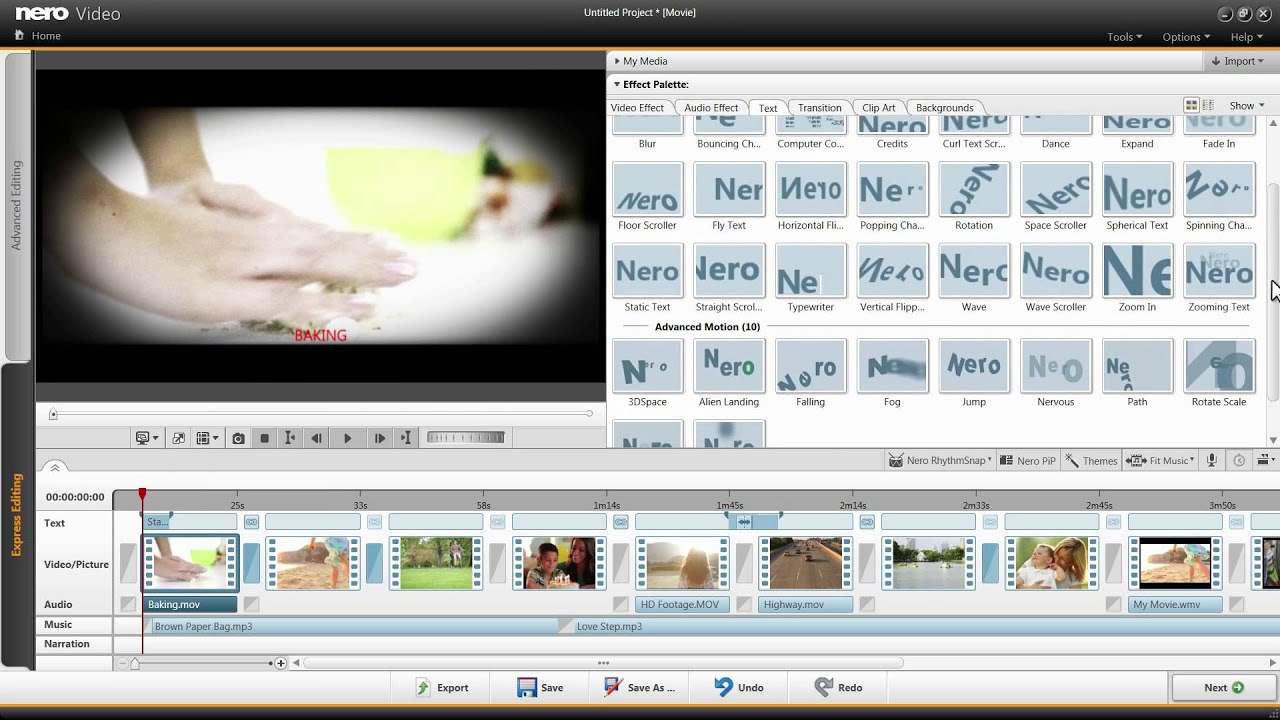Viewport: 1280px width, 720px height.
Task: Select the Jump text effect
Action: (x=974, y=374)
